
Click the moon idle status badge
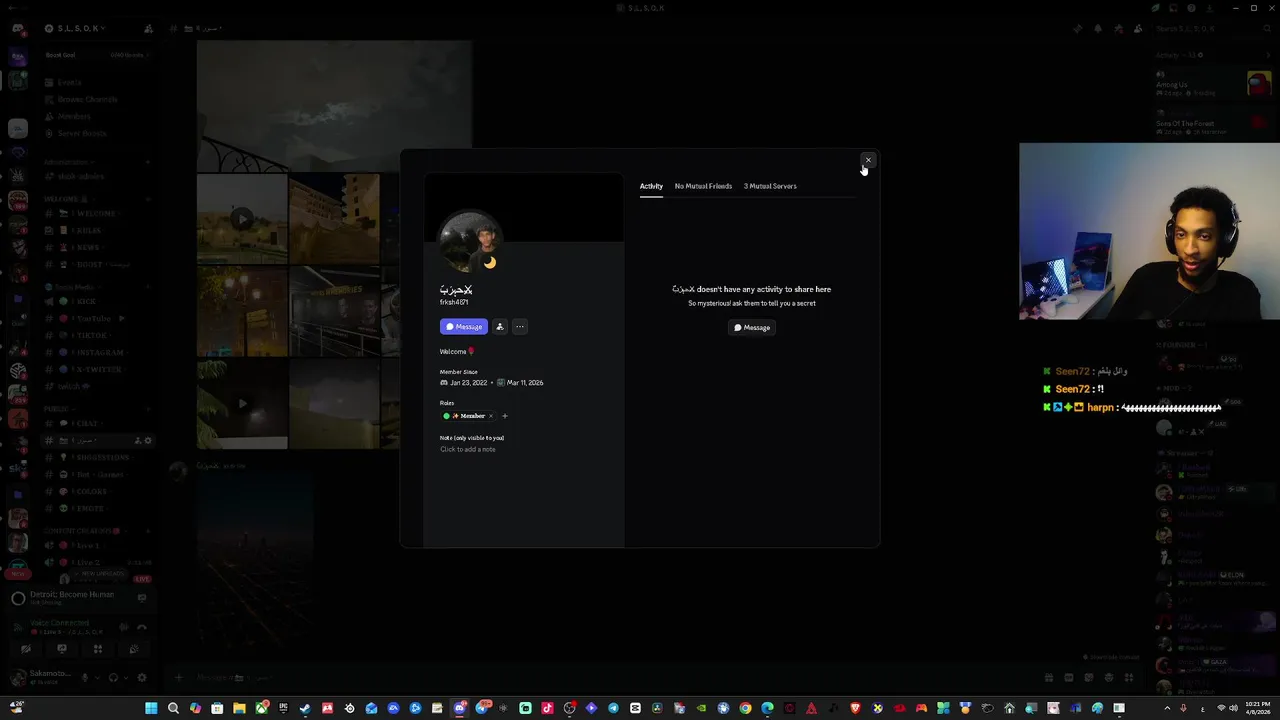click(489, 262)
